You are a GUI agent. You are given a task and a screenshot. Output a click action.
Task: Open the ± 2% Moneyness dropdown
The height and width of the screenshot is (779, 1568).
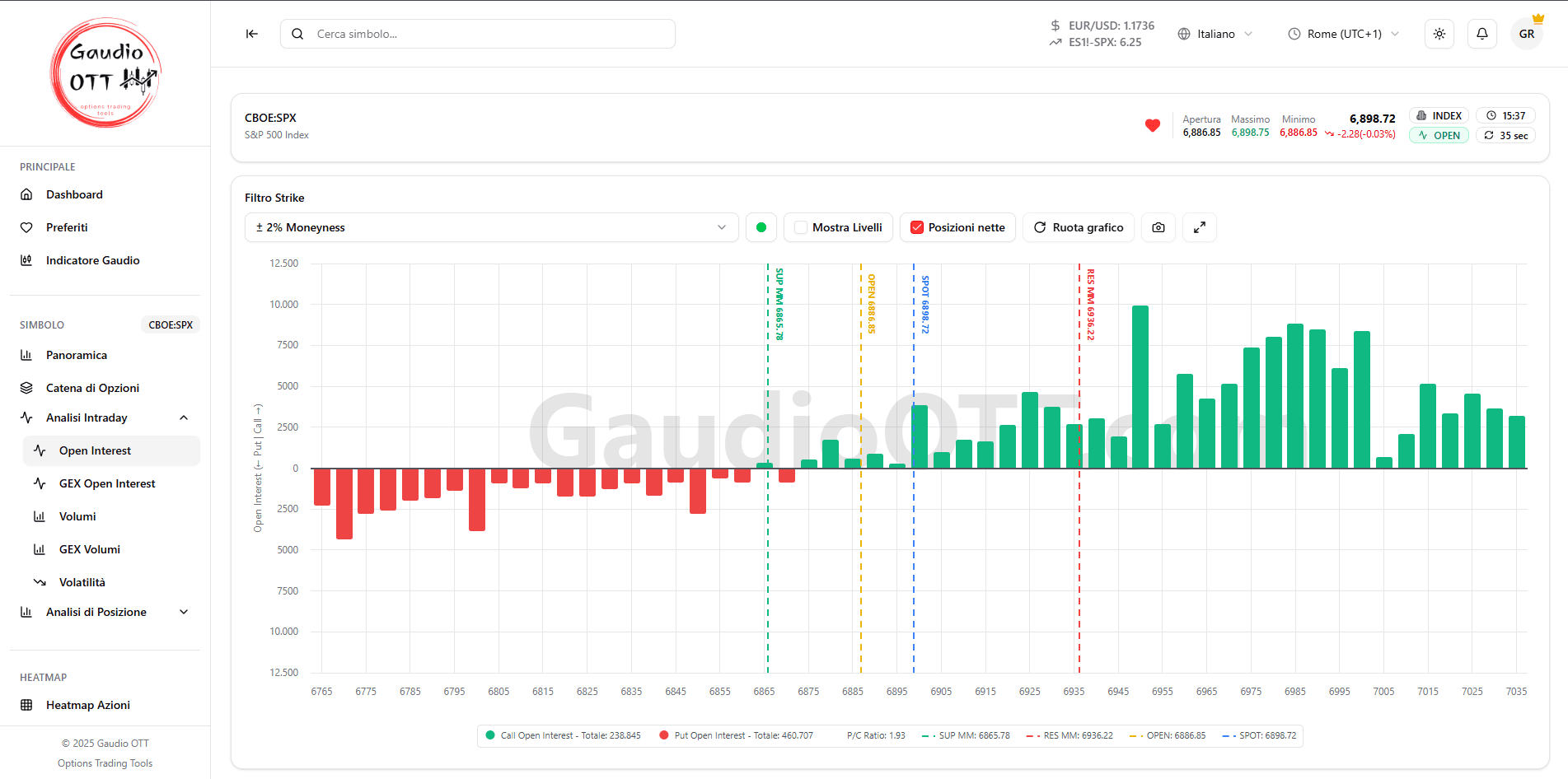491,227
